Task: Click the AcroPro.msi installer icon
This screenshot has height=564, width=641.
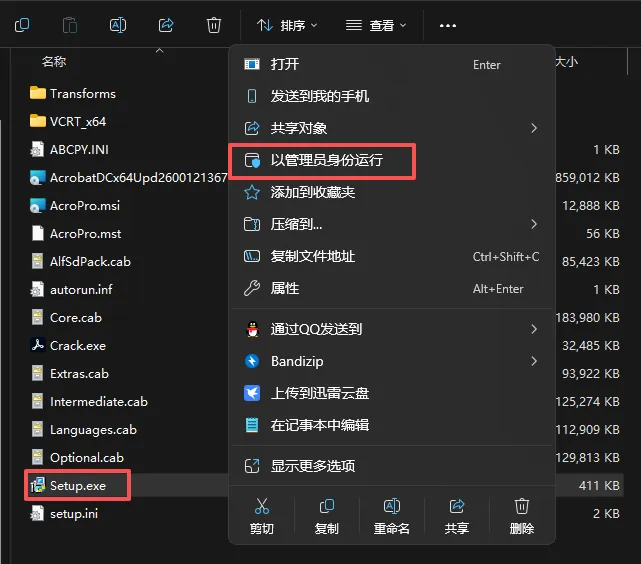Action: click(x=38, y=206)
